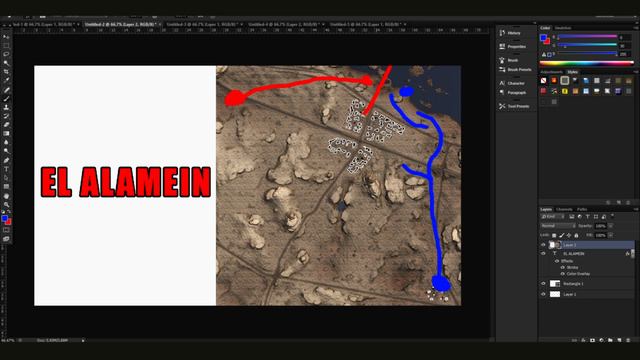Select the Lasso tool
640x360 pixels.
click(x=6, y=54)
